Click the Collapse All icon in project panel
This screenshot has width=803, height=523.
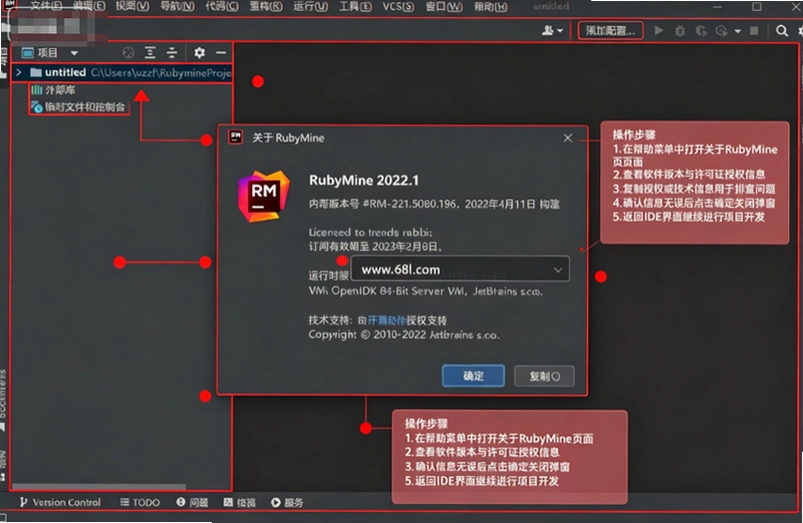(172, 52)
